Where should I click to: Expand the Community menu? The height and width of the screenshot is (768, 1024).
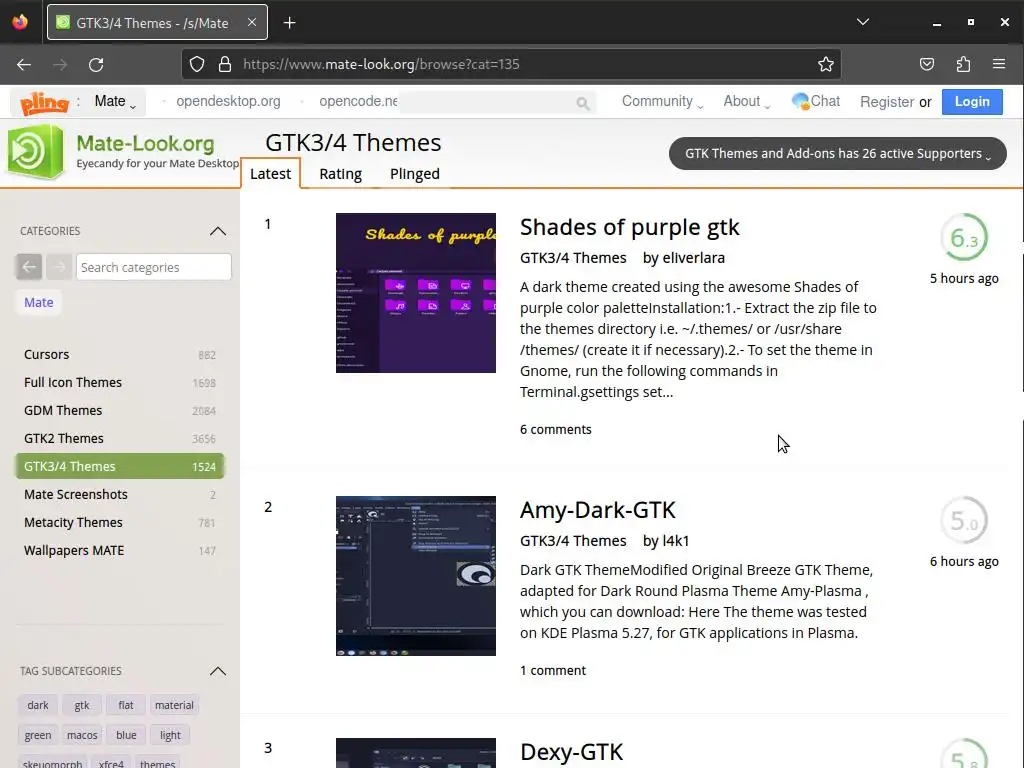(x=662, y=102)
